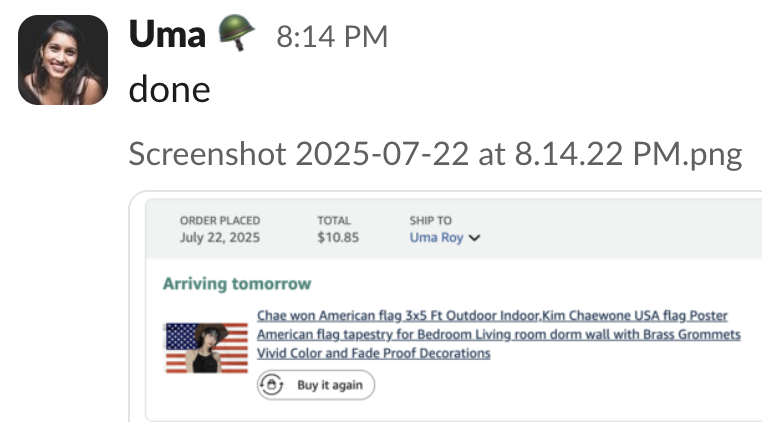762x422 pixels.
Task: Click the Screenshot 2025-07-22 file name
Action: tap(435, 154)
